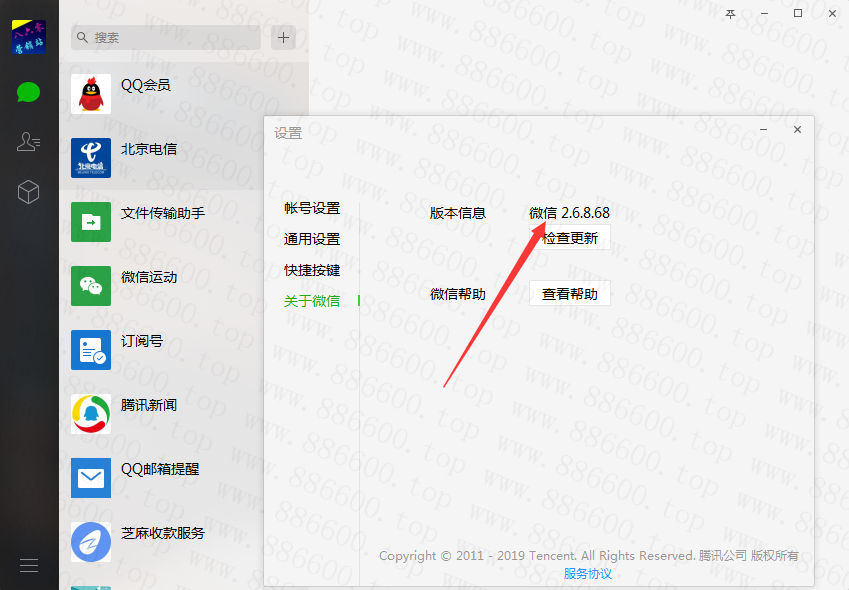The width and height of the screenshot is (849, 590).
Task: Select the 北京电信 chat name
Action: point(149,149)
